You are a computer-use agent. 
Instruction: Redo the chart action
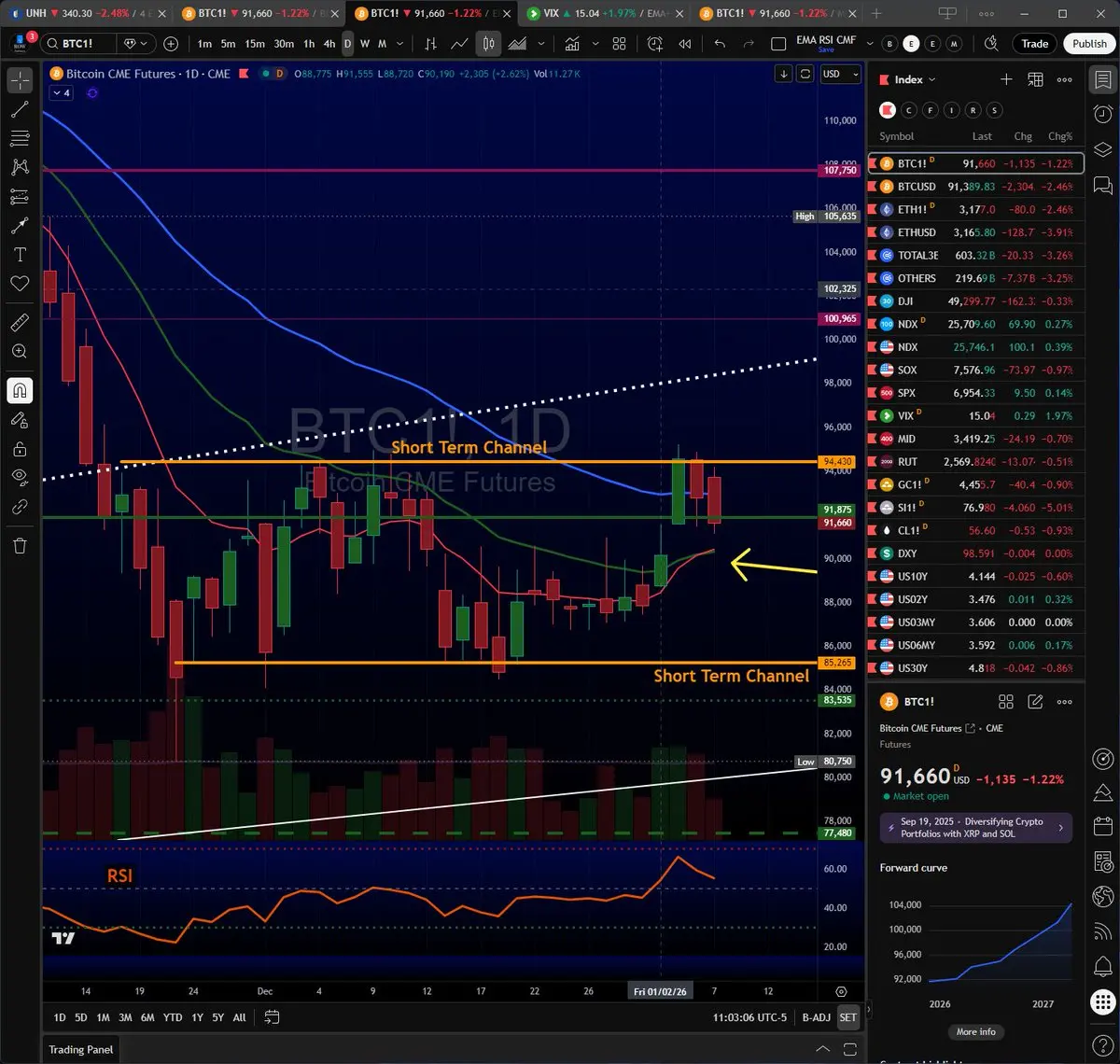[749, 44]
